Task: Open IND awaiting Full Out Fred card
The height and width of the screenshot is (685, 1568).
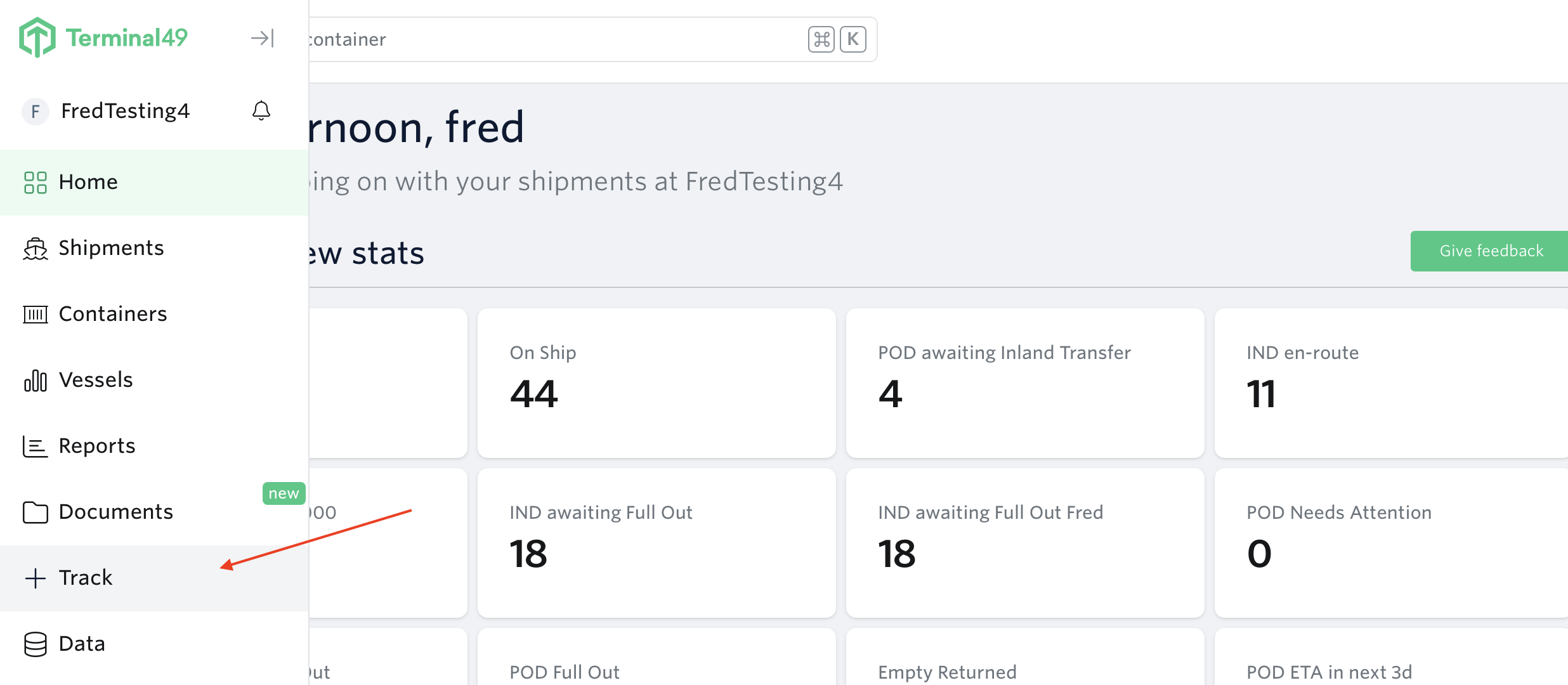Action: click(x=1025, y=542)
